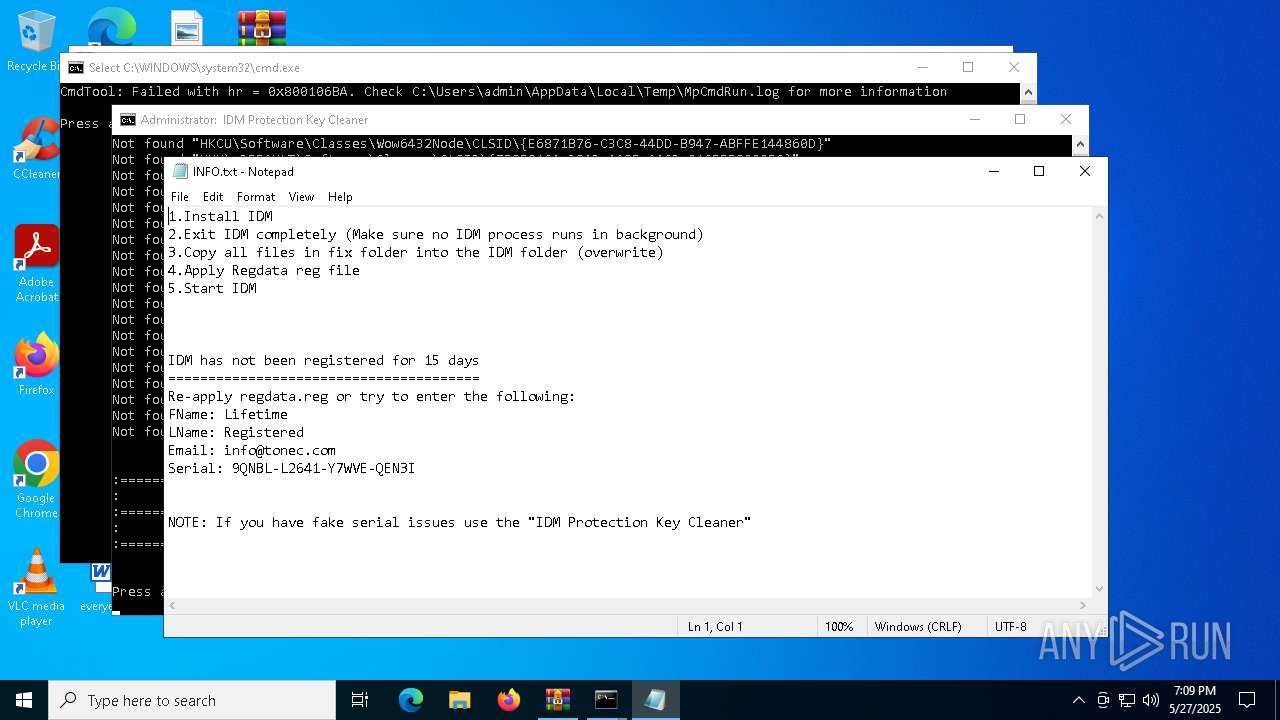Click the 'FName: Lifetime' line
This screenshot has height=720, width=1280.
228,414
